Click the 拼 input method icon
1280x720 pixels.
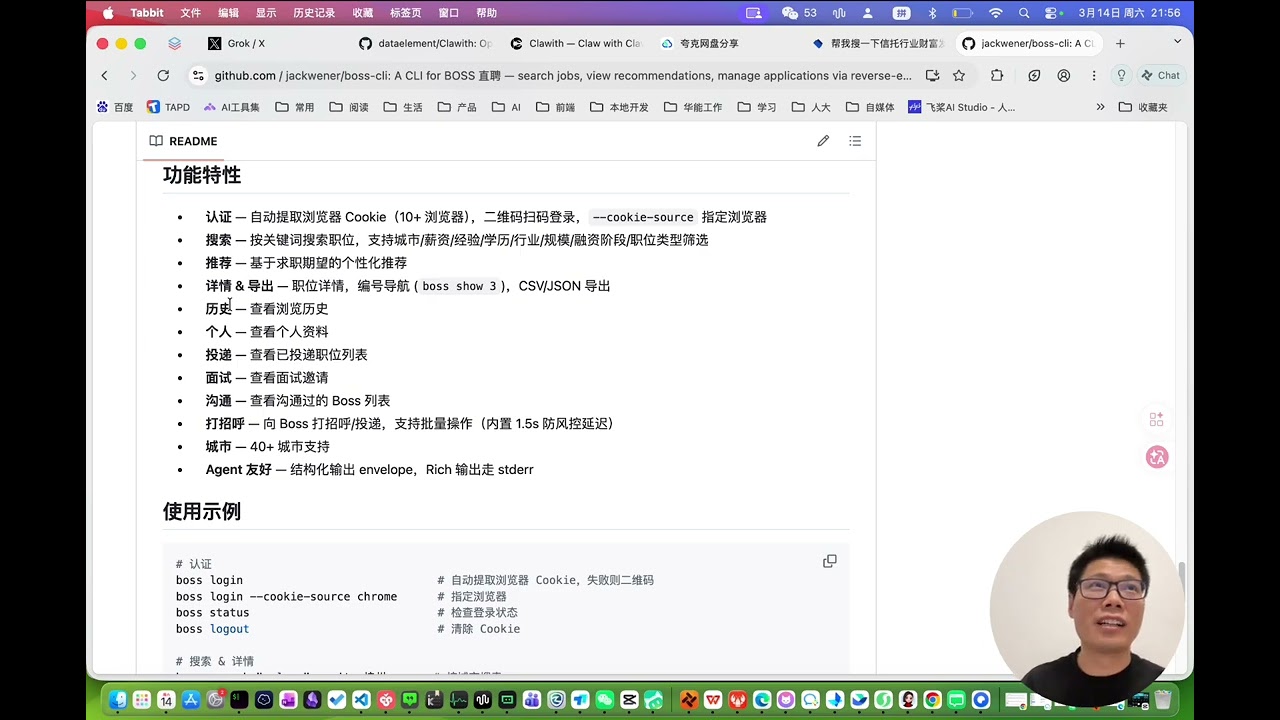[901, 13]
